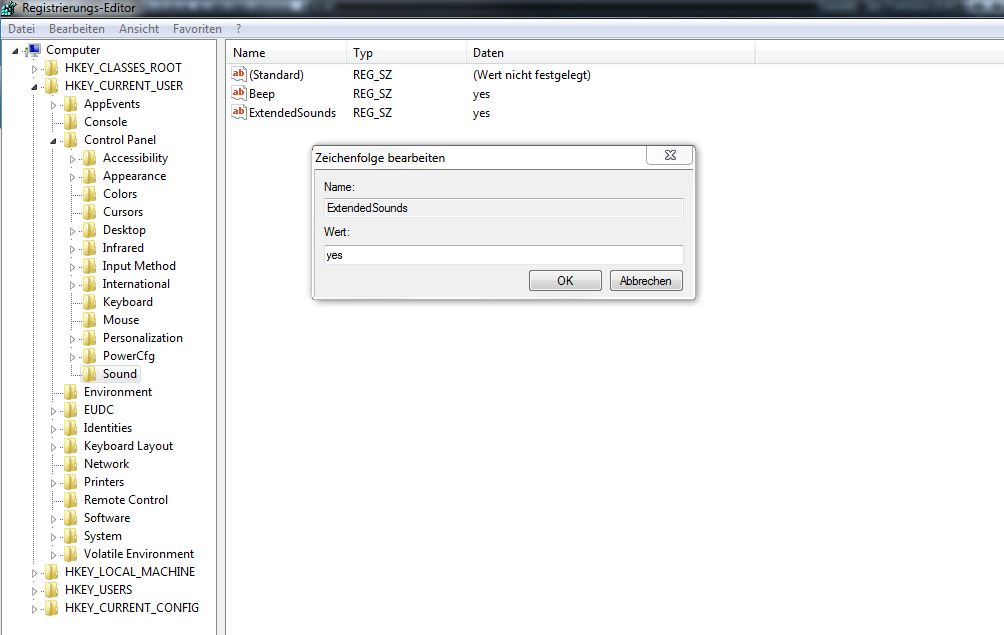Confirm the dialog with OK
The height and width of the screenshot is (635, 1004).
coord(565,281)
